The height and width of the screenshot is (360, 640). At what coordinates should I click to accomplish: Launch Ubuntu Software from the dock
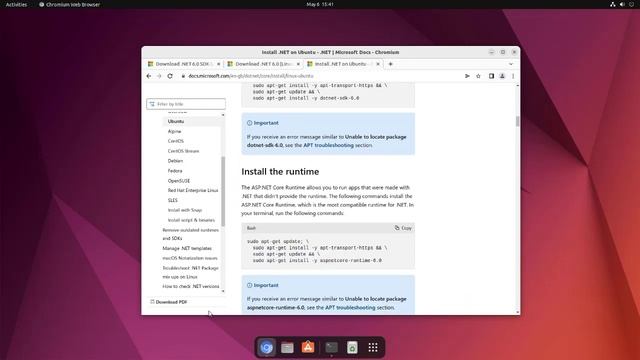click(308, 347)
